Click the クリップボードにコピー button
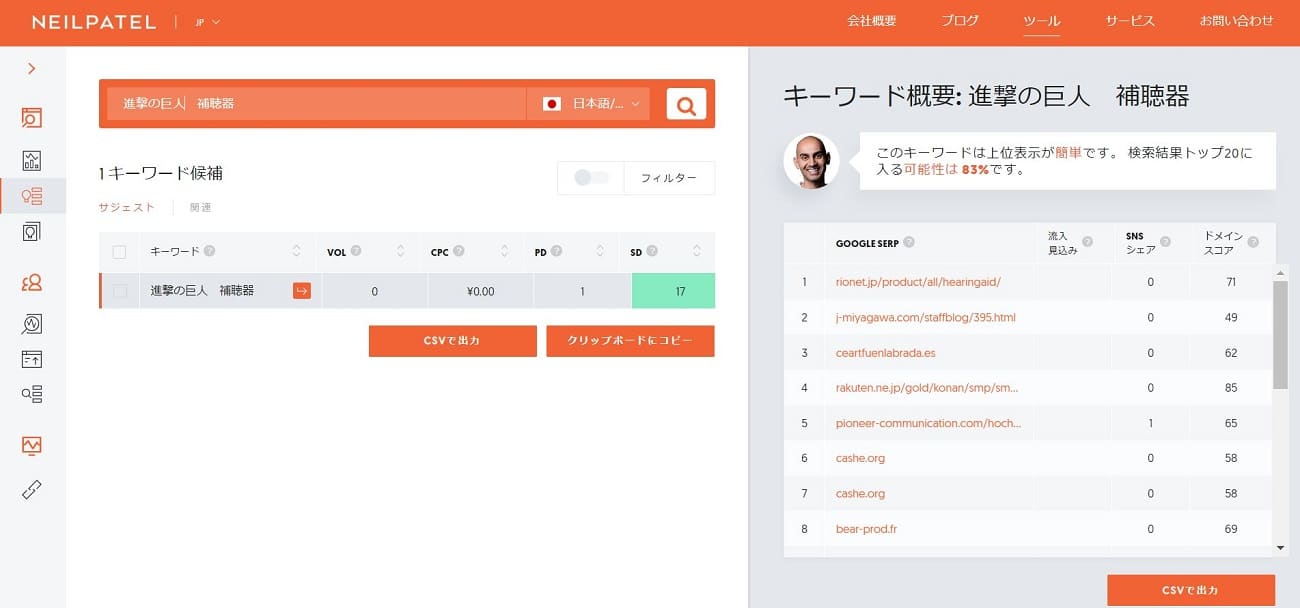 coord(630,341)
